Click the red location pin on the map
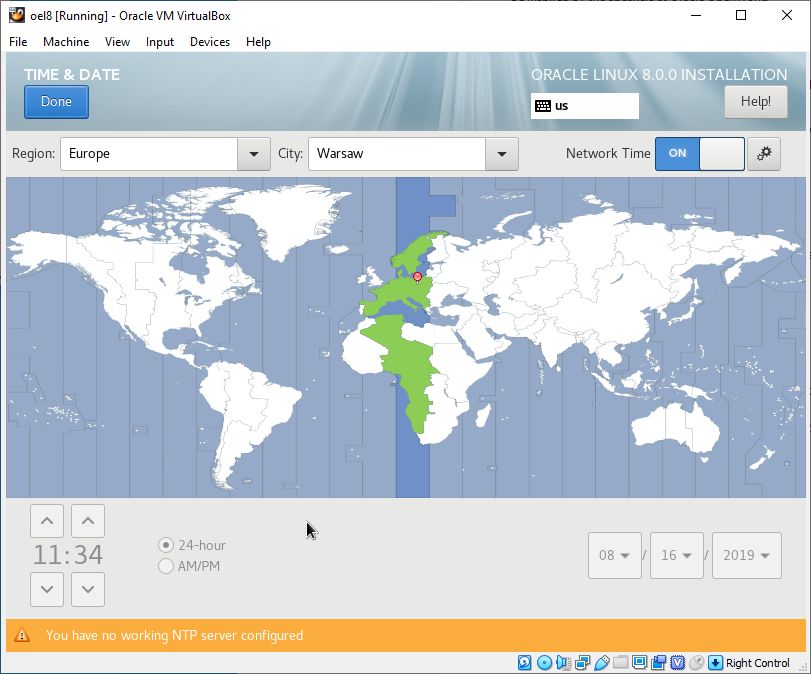Image resolution: width=811 pixels, height=674 pixels. [417, 278]
